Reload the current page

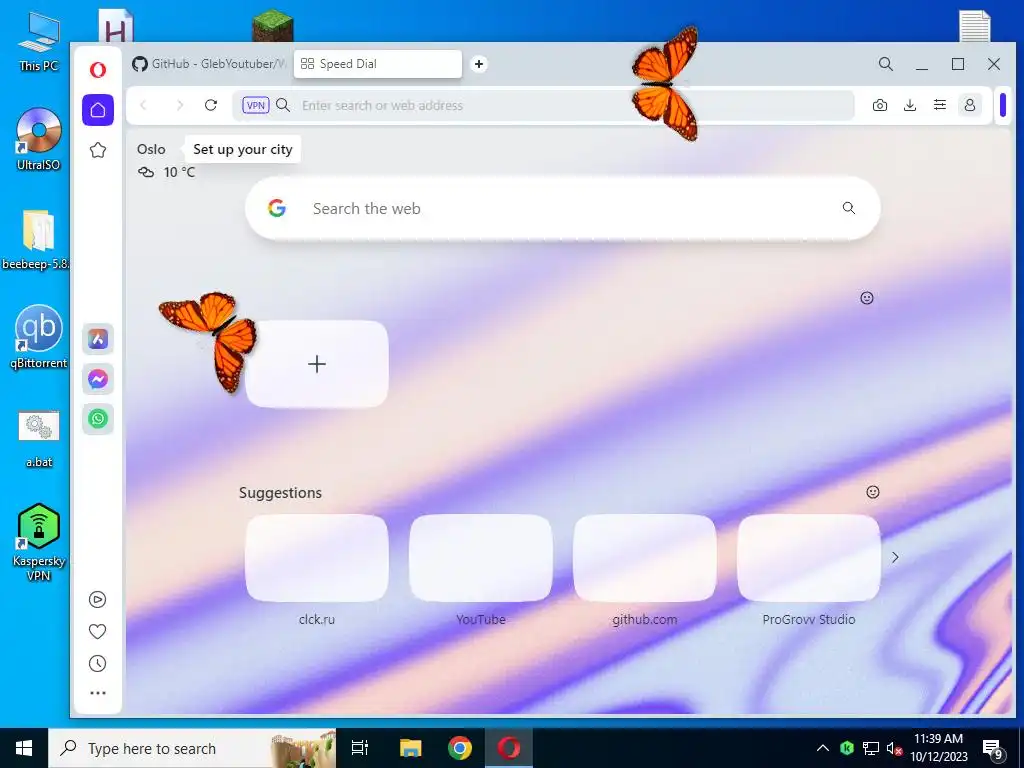pyautogui.click(x=211, y=105)
